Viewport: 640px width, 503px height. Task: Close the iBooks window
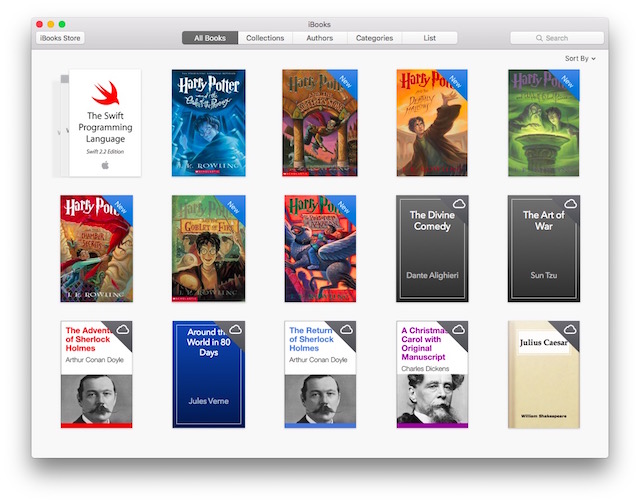40,24
